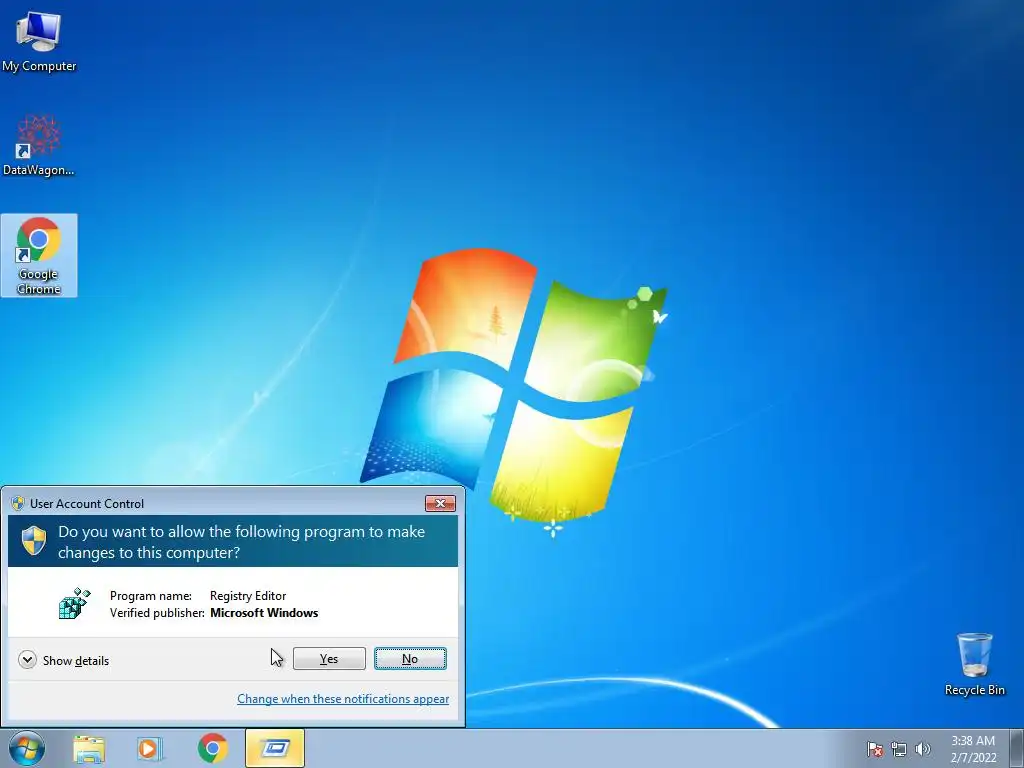Click No to deny Registry Editor
1024x768 pixels.
pos(410,659)
